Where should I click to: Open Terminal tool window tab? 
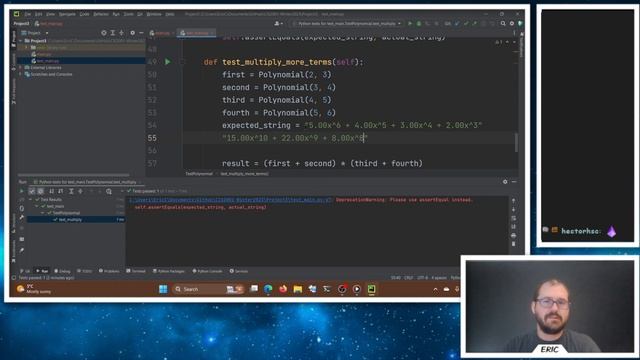pyautogui.click(x=136, y=271)
